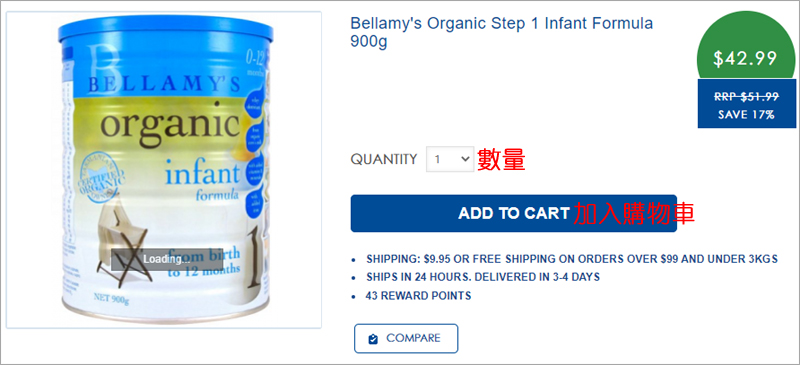This screenshot has width=800, height=365.
Task: Click the 43 Reward Points line
Action: [418, 296]
